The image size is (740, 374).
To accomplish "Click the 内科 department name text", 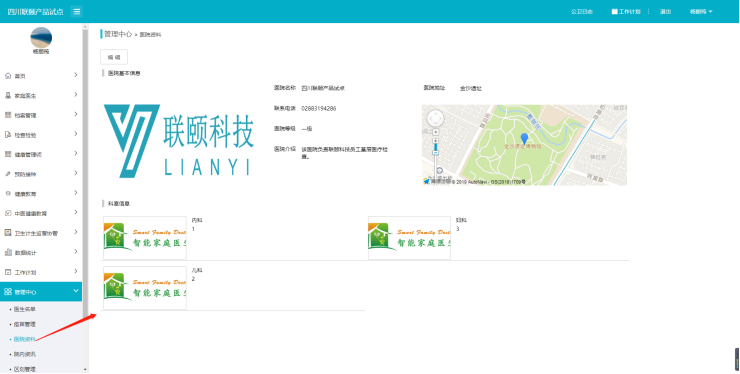I will (x=197, y=221).
